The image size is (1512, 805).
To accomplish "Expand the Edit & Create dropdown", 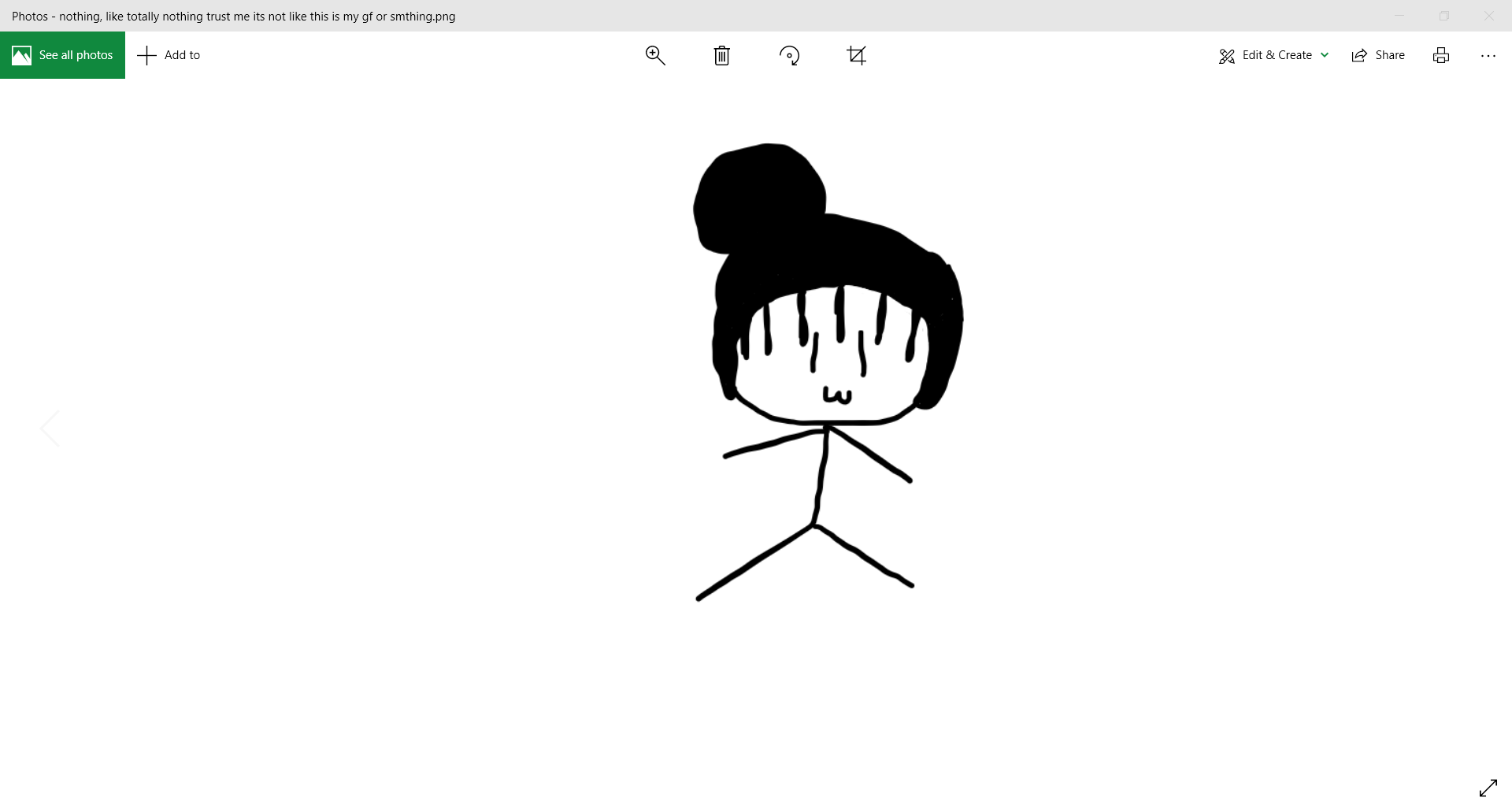I will pos(1273,55).
